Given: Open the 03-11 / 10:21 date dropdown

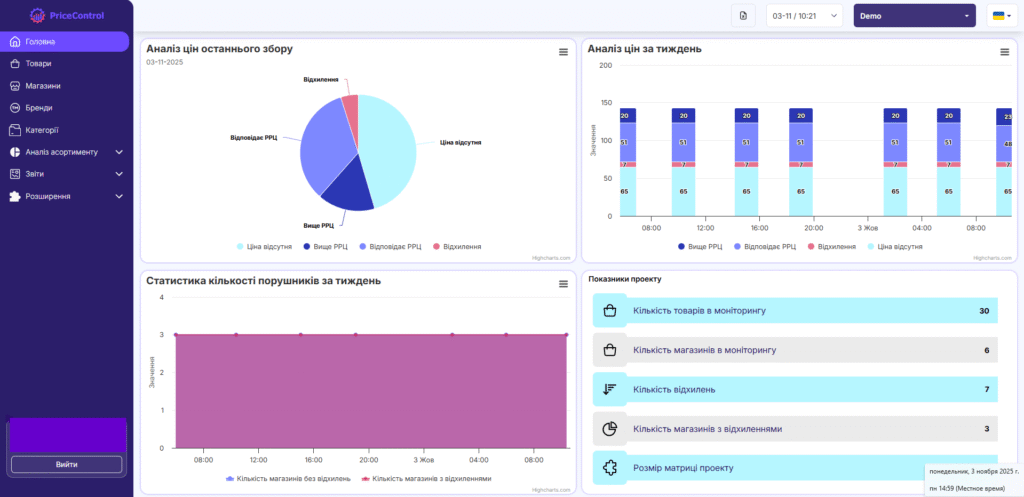Looking at the screenshot, I should point(805,16).
